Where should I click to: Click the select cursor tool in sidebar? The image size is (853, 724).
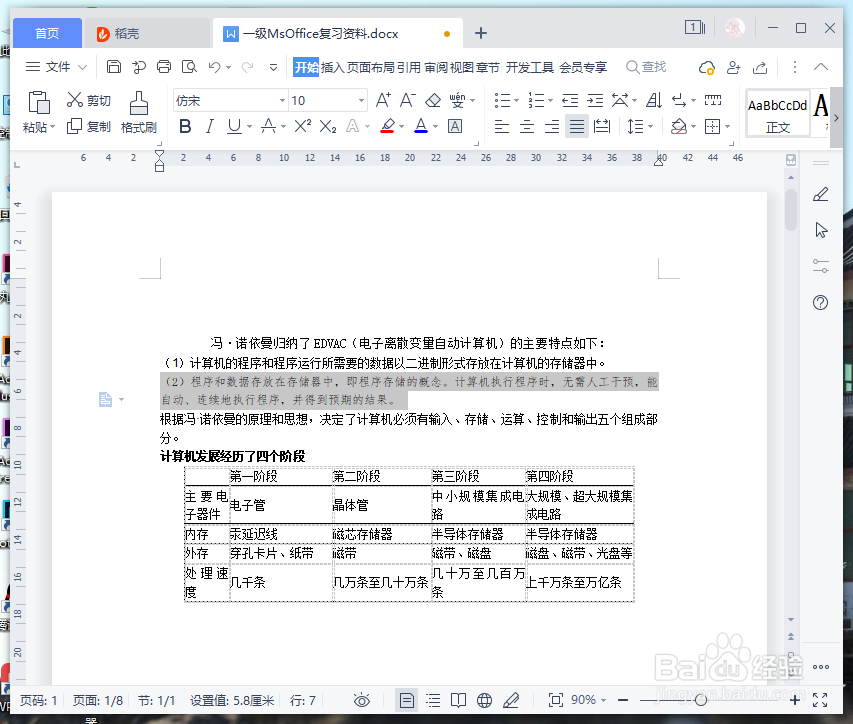821,230
